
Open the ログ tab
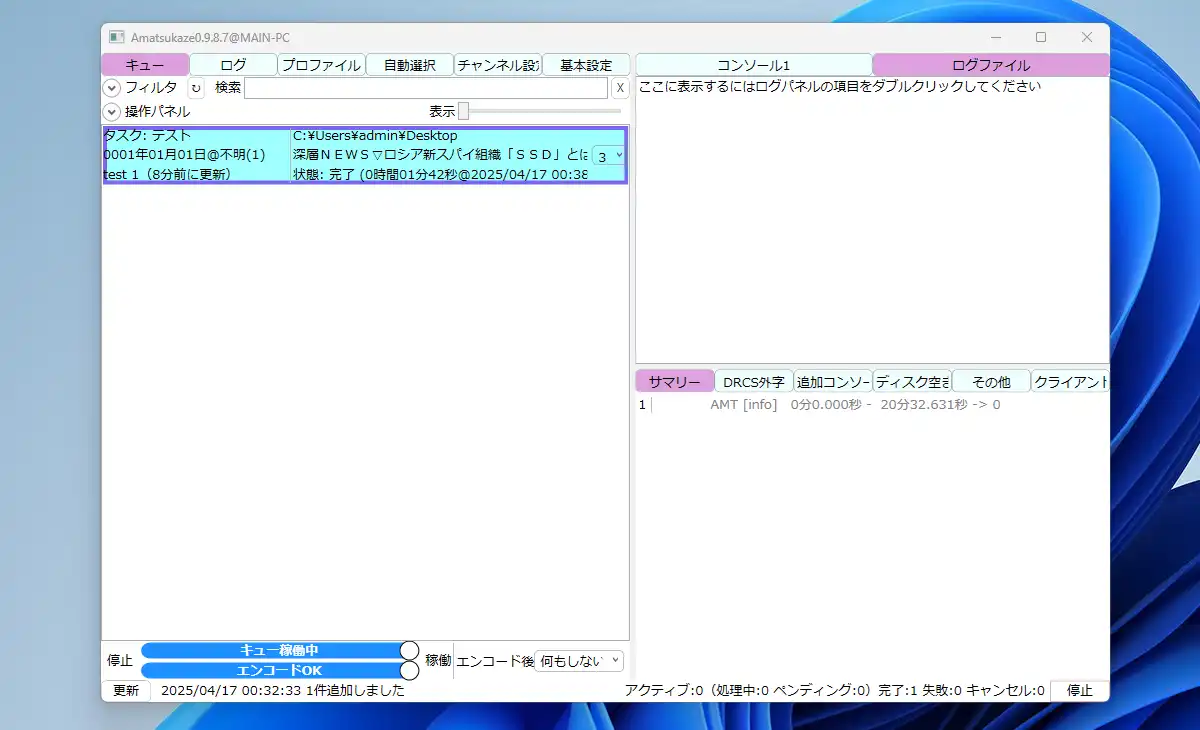coord(233,65)
